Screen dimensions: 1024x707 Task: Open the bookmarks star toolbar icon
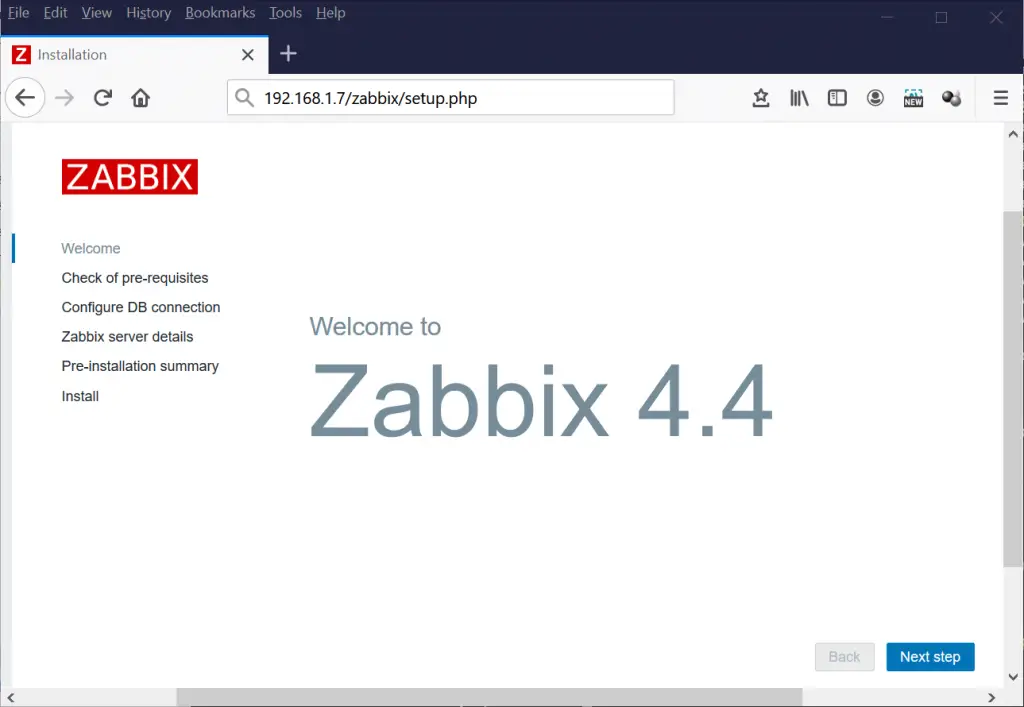(761, 98)
